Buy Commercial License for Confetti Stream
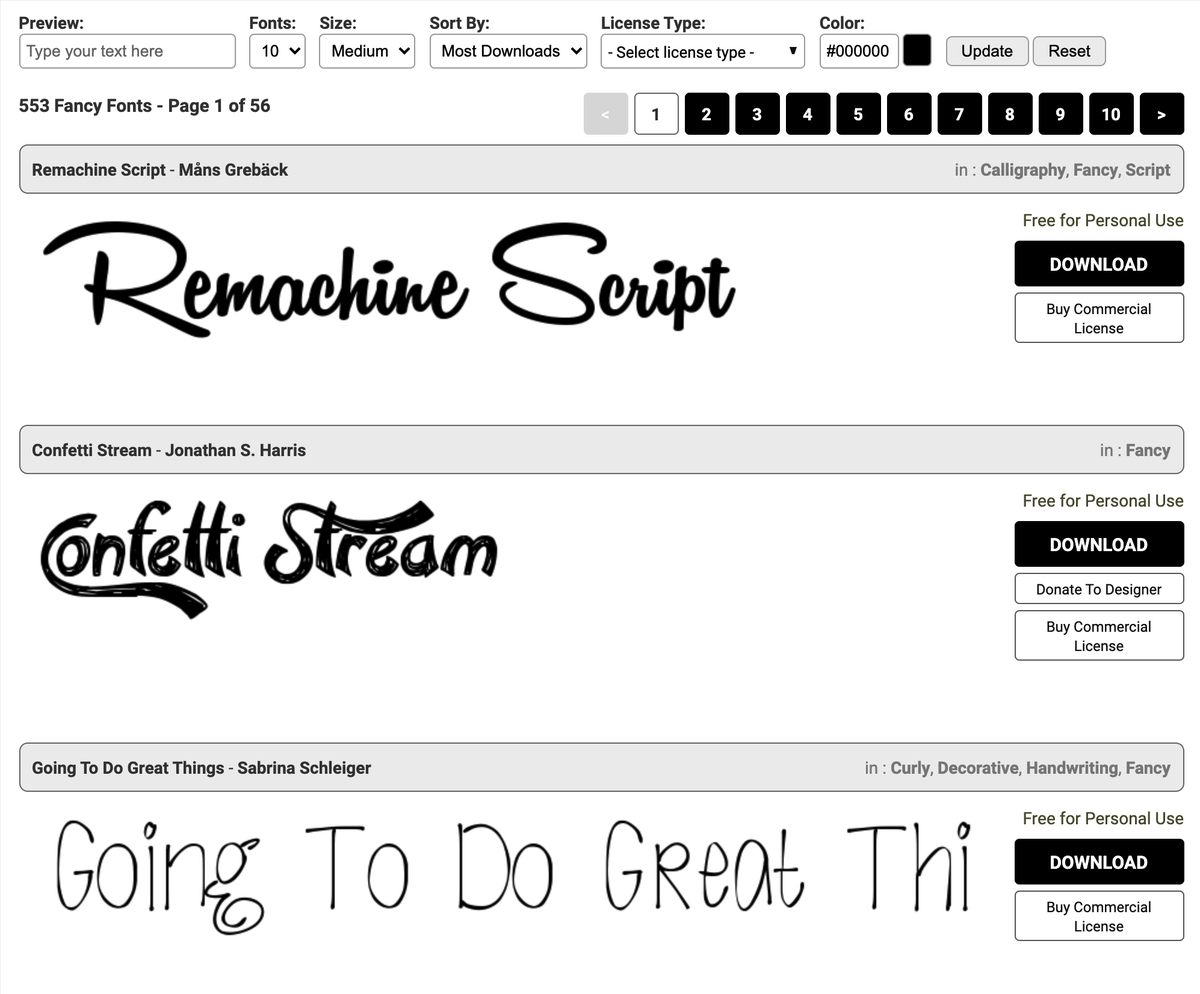The image size is (1200, 994). click(1099, 636)
